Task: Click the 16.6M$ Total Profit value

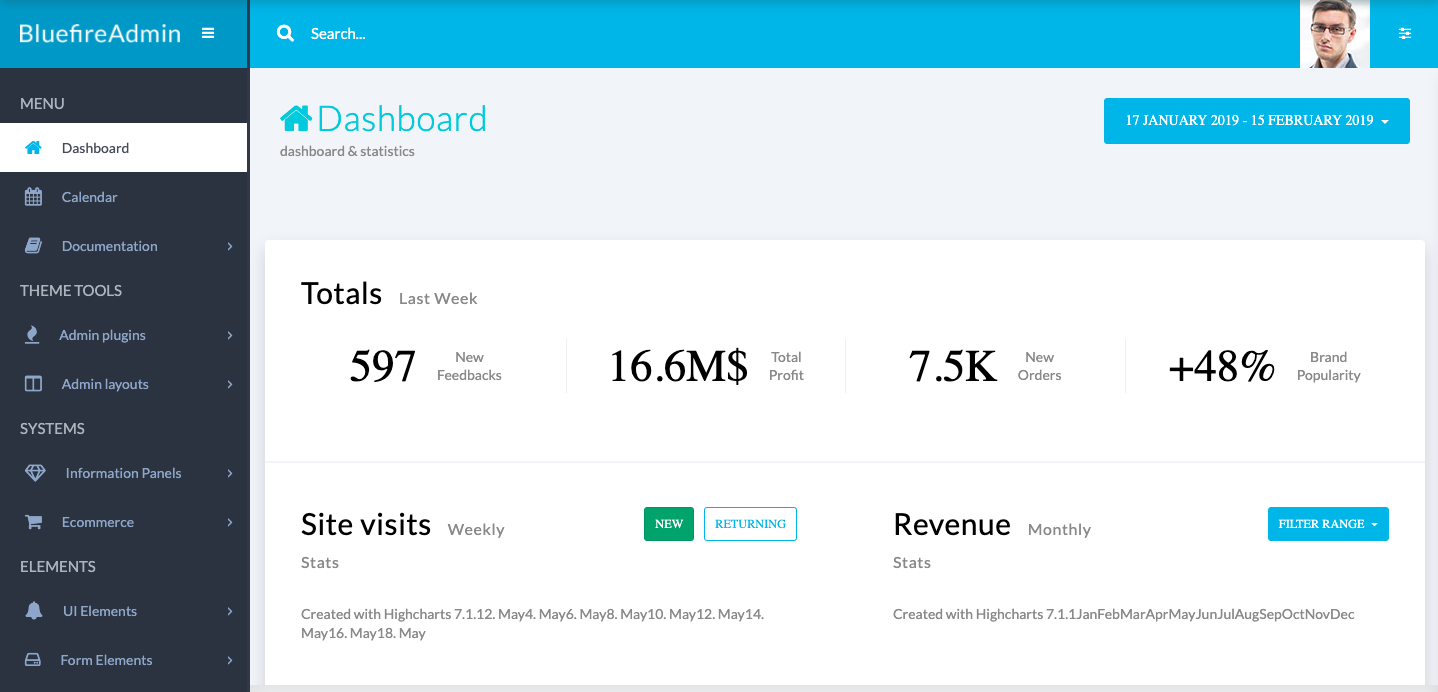Action: [678, 367]
